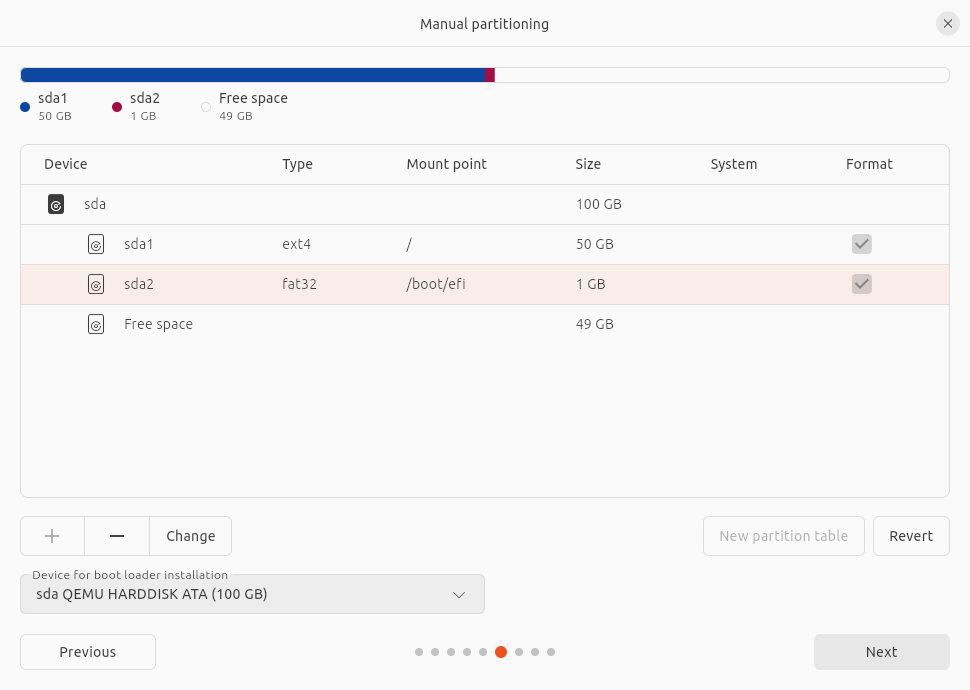Viewport: 970px width, 690px height.
Task: Click the blue sda1 legend dot
Action: [x=25, y=107]
